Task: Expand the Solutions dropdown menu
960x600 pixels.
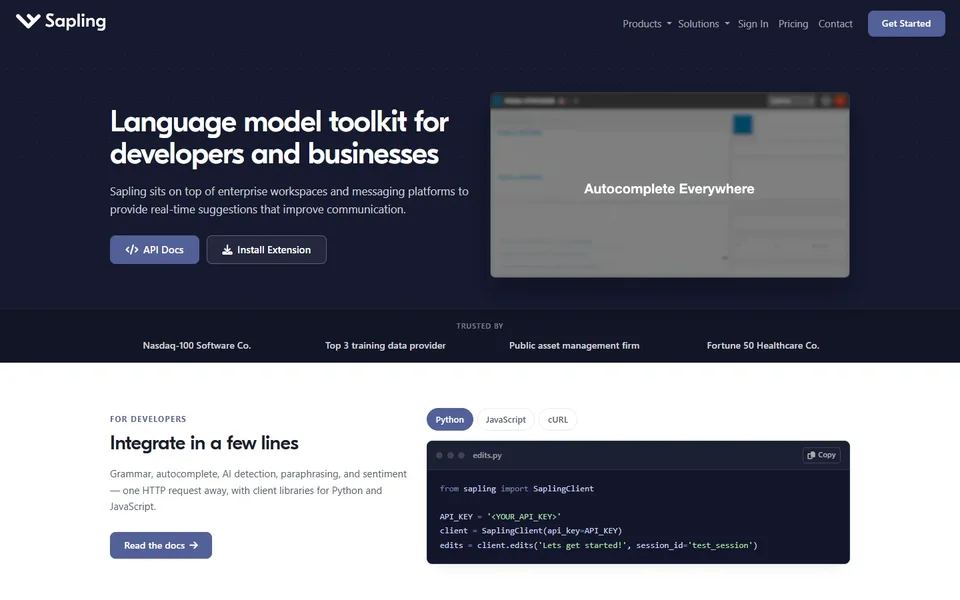Action: (x=703, y=24)
